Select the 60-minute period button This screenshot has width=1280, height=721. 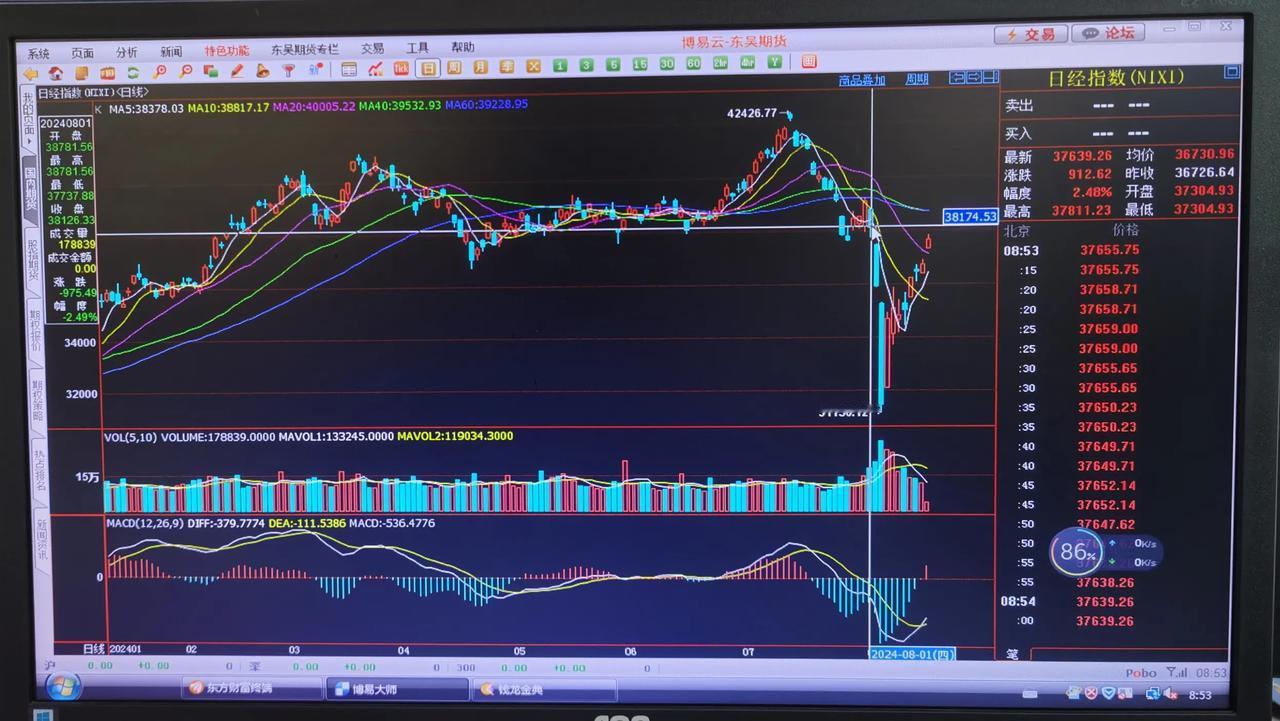[x=693, y=63]
